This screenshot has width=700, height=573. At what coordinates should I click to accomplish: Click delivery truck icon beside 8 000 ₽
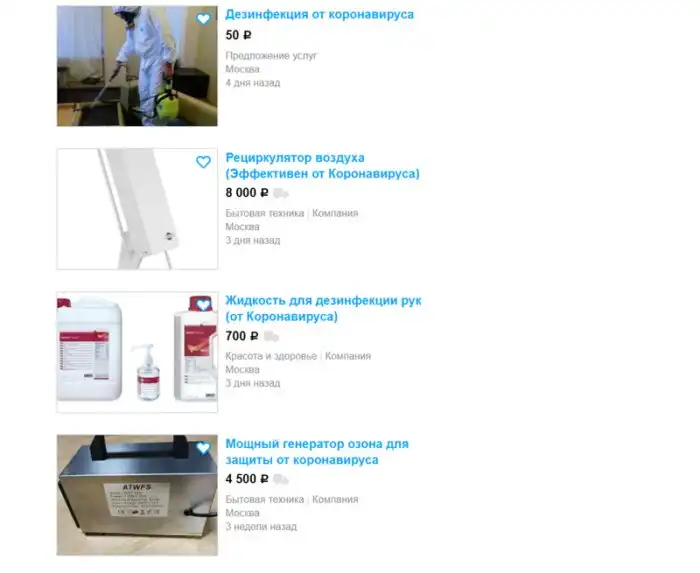pos(281,193)
